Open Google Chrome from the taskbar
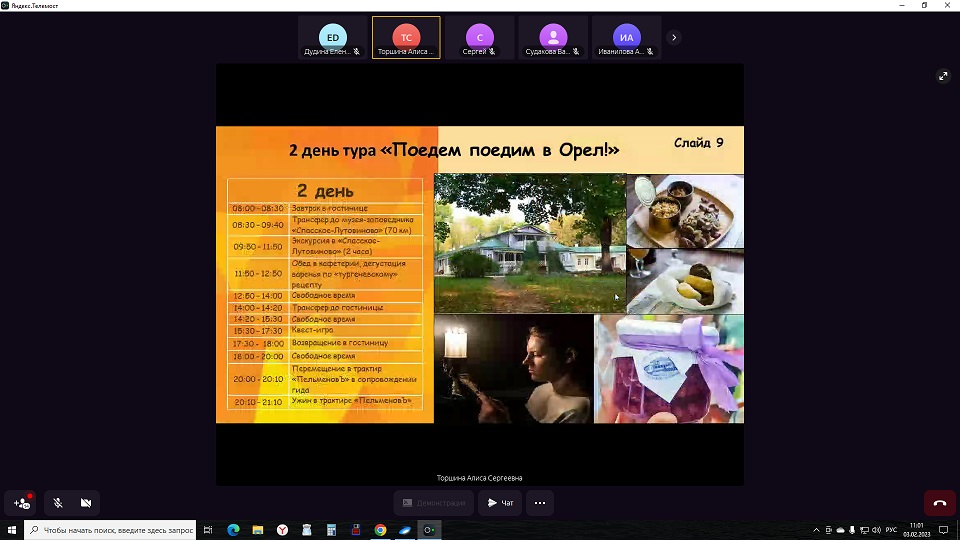The image size is (960, 540). click(380, 530)
